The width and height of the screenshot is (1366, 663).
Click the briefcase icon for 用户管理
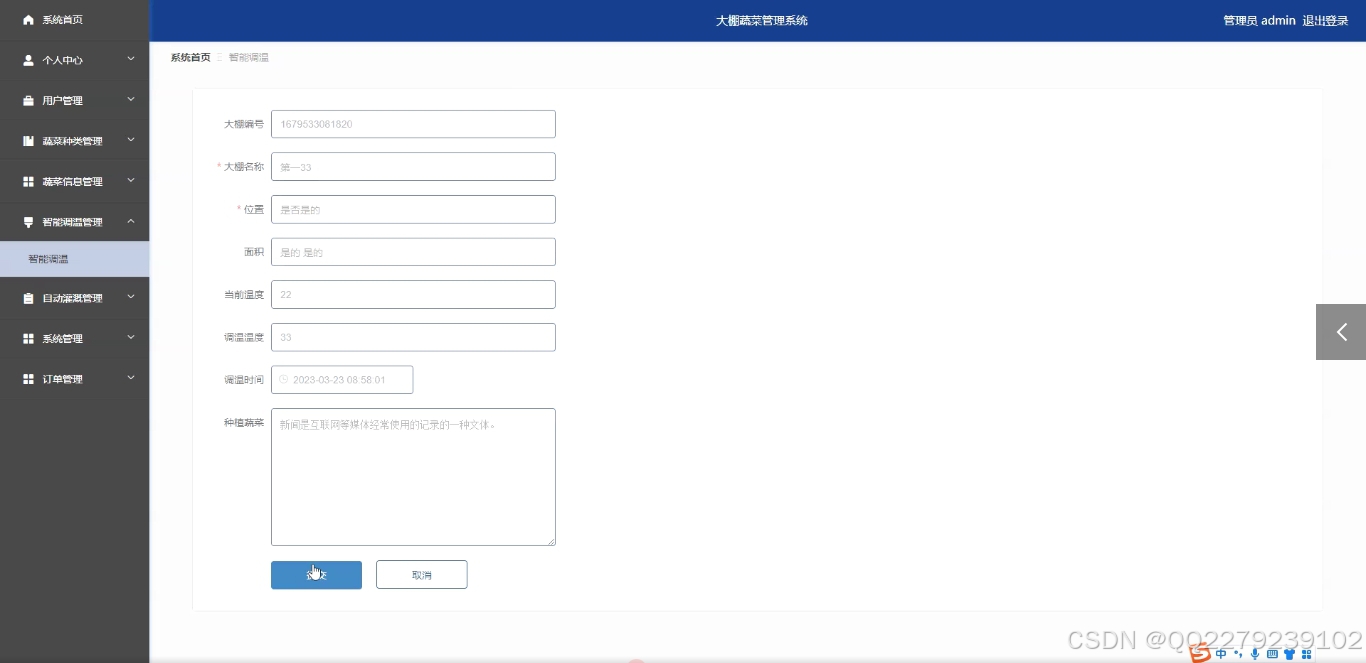click(28, 101)
